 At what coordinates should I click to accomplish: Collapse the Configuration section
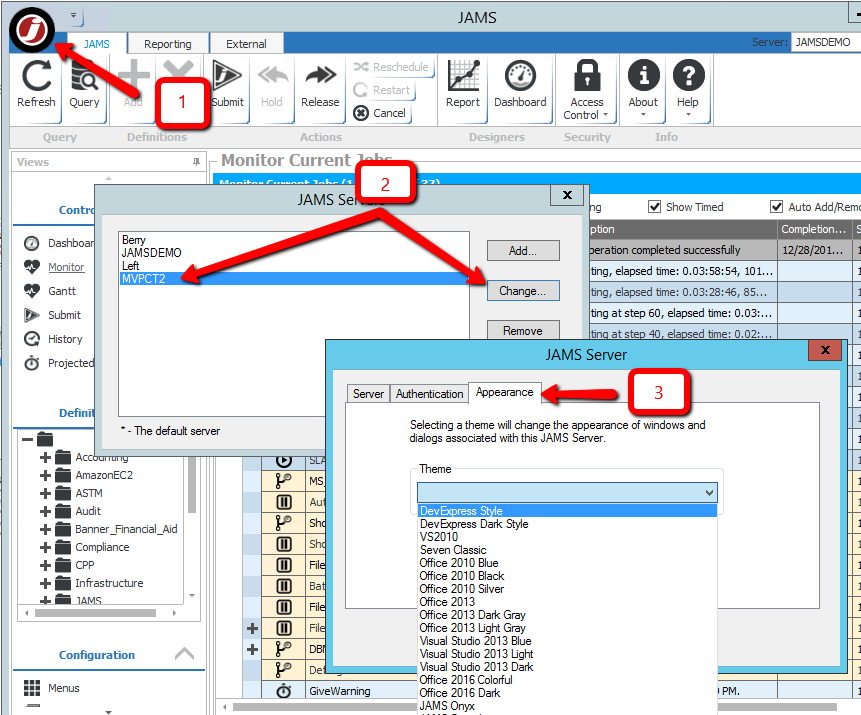pos(184,653)
